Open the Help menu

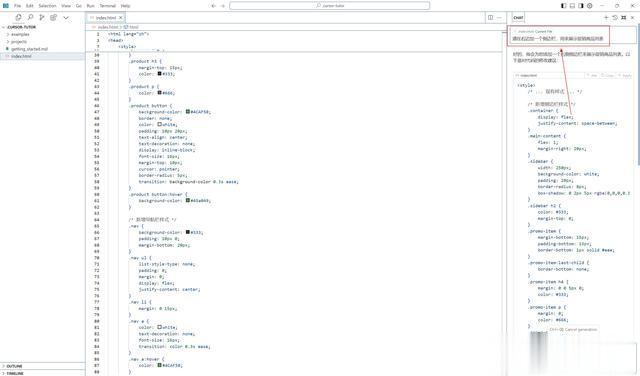click(x=125, y=6)
